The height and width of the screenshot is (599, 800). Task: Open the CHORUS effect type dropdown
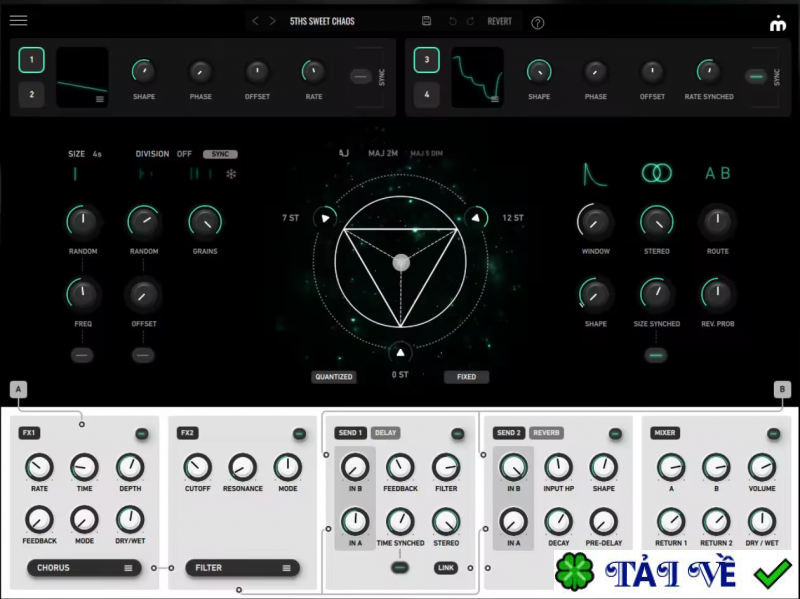click(84, 568)
